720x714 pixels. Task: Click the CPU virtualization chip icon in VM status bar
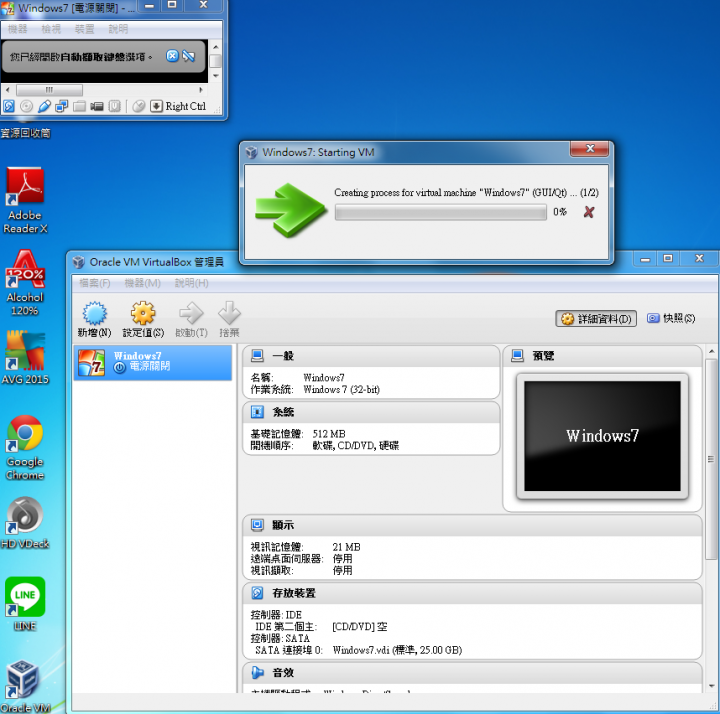pyautogui.click(x=114, y=107)
